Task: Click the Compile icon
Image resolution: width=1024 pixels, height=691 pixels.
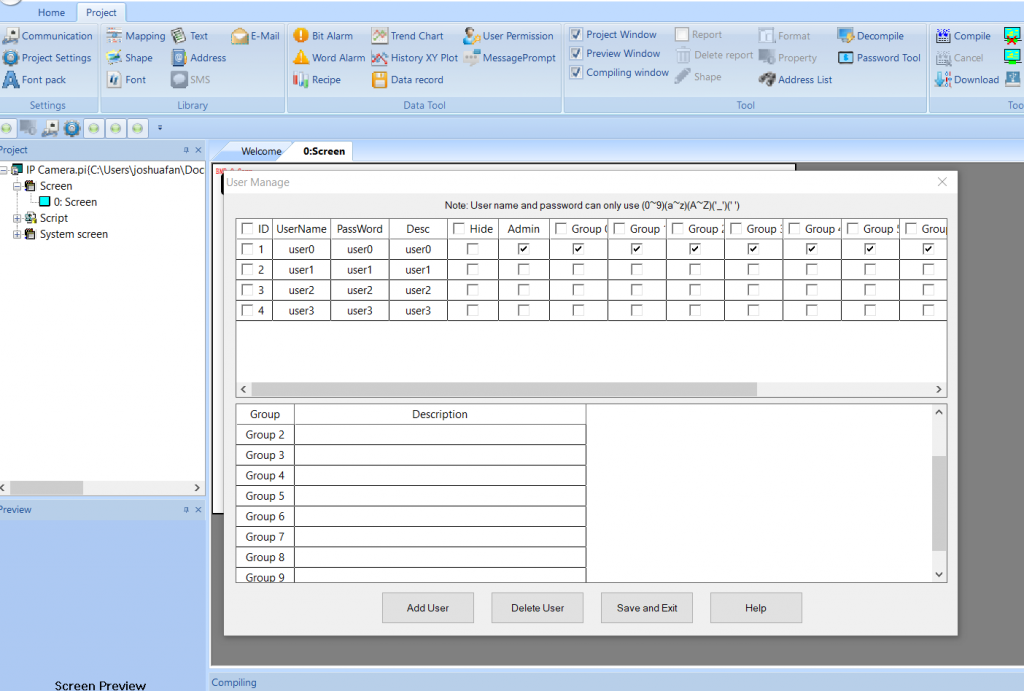Action: (943, 36)
